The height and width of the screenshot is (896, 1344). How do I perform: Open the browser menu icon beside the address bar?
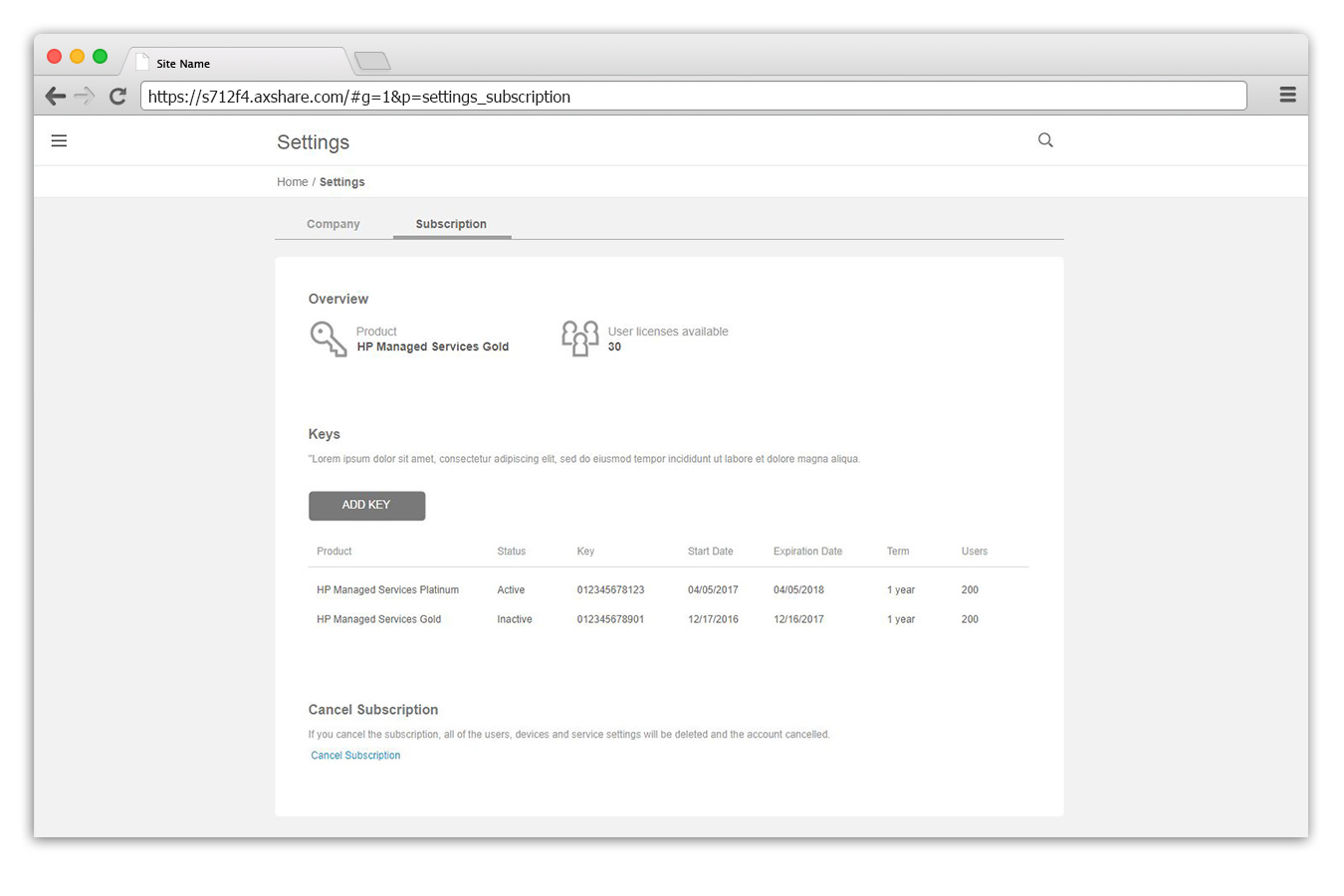pos(1287,95)
